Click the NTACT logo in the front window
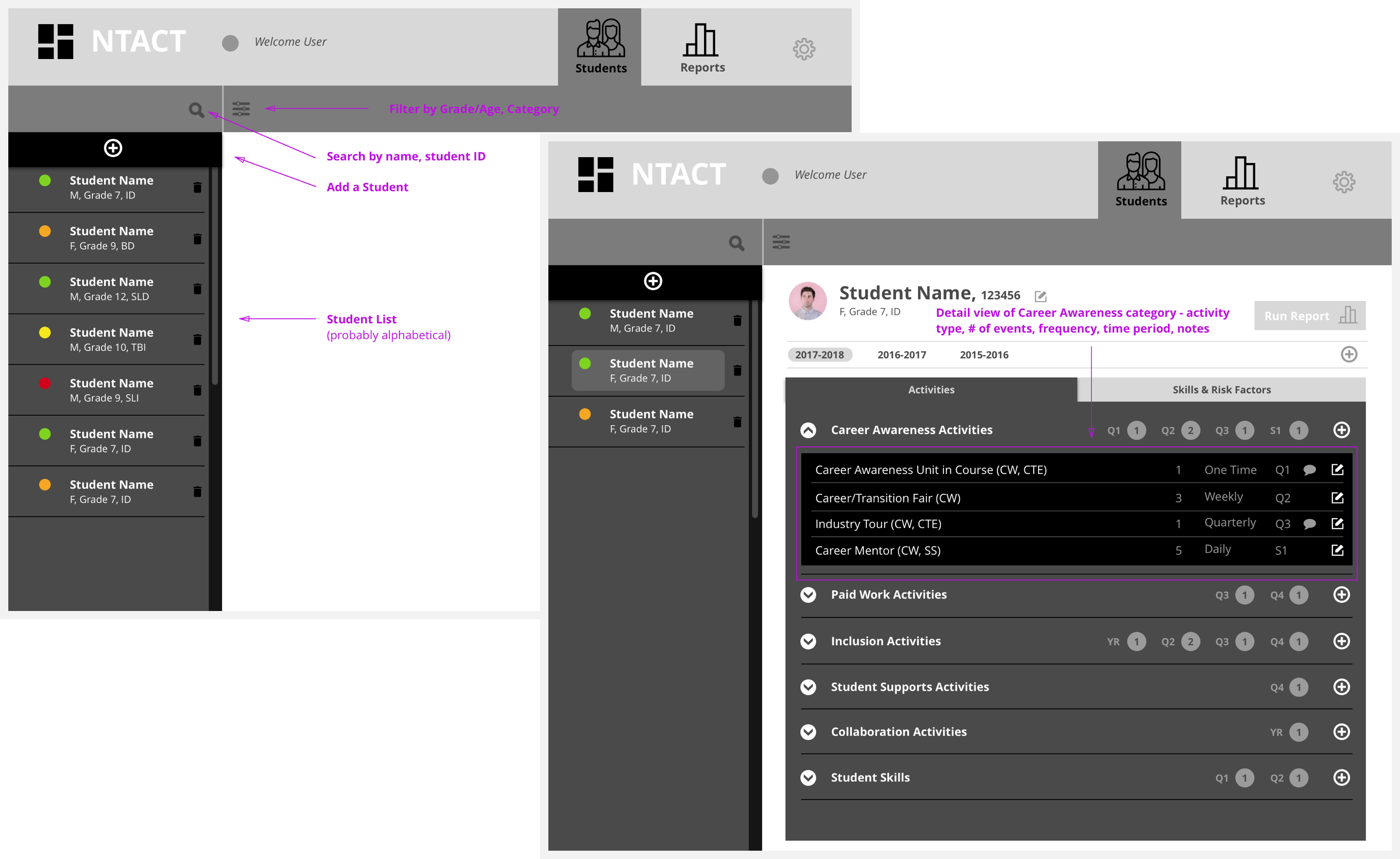This screenshot has width=1400, height=859. click(595, 175)
